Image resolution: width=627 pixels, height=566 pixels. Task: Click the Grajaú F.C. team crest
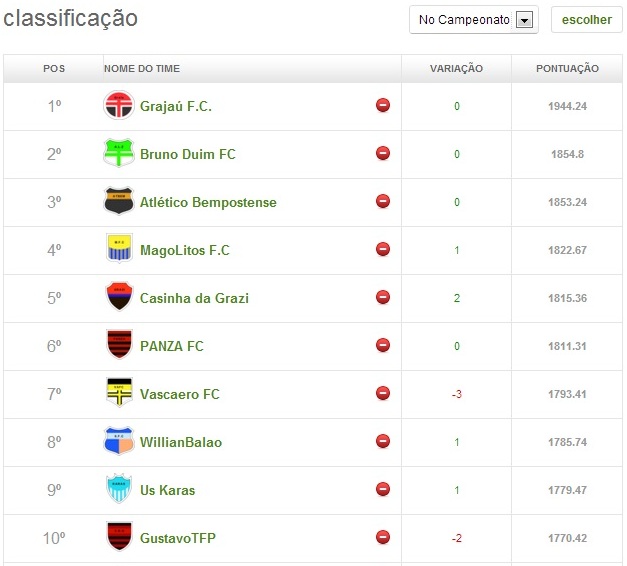pos(119,106)
